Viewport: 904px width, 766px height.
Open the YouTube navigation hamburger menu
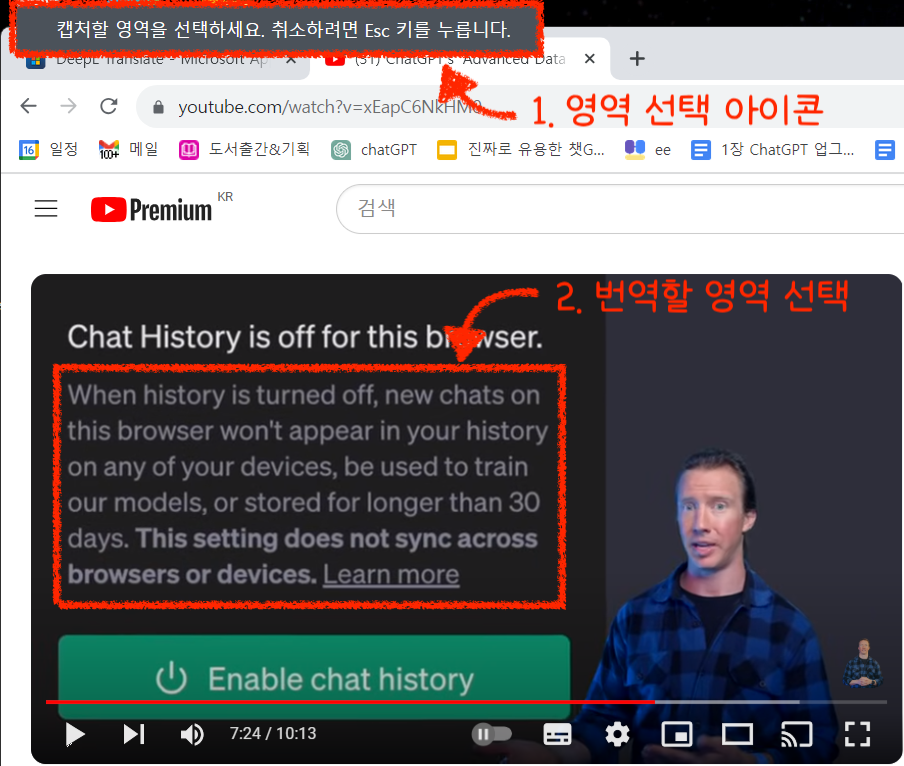click(x=45, y=208)
